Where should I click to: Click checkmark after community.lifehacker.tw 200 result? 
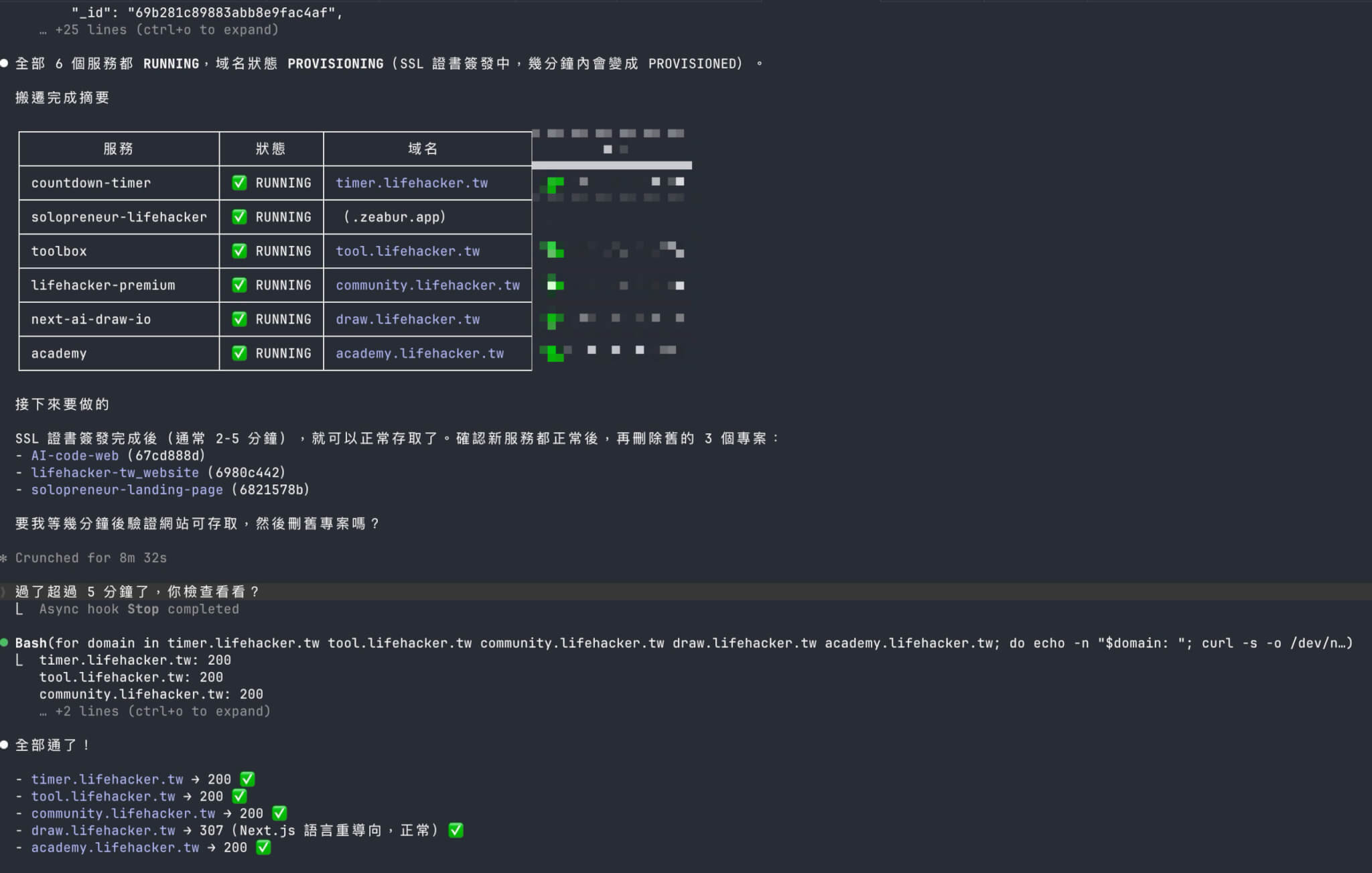(x=279, y=813)
